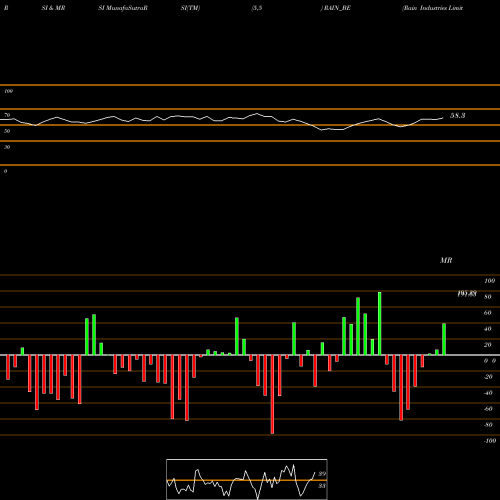Click the MR axis label -20
This screenshot has width=500, height=500.
pos(488,377)
